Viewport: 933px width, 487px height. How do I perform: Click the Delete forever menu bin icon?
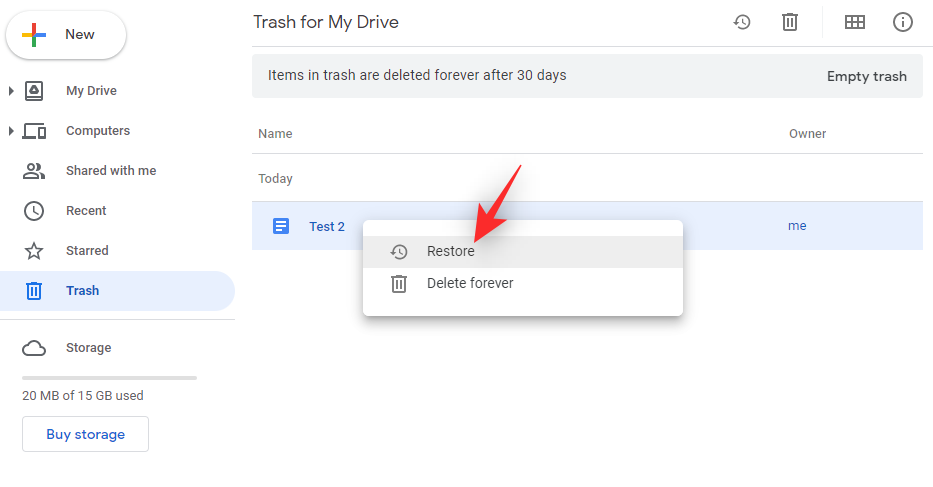coord(399,283)
